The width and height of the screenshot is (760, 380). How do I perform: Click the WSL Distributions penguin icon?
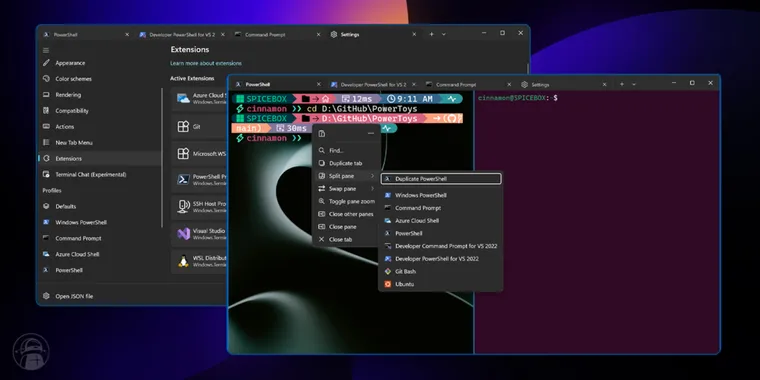pos(183,261)
